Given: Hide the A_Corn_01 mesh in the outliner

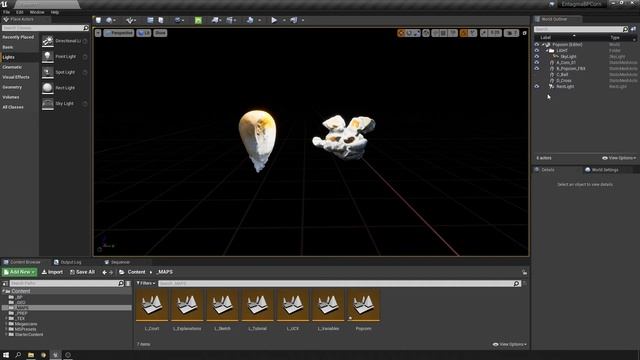Looking at the screenshot, I should pos(537,62).
